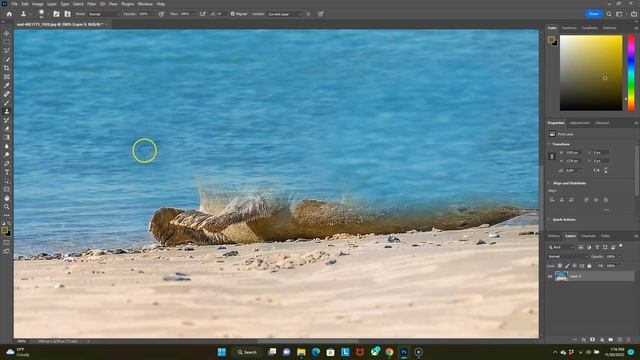Select the Hand tool
Image resolution: width=640 pixels, height=360 pixels.
click(x=7, y=198)
